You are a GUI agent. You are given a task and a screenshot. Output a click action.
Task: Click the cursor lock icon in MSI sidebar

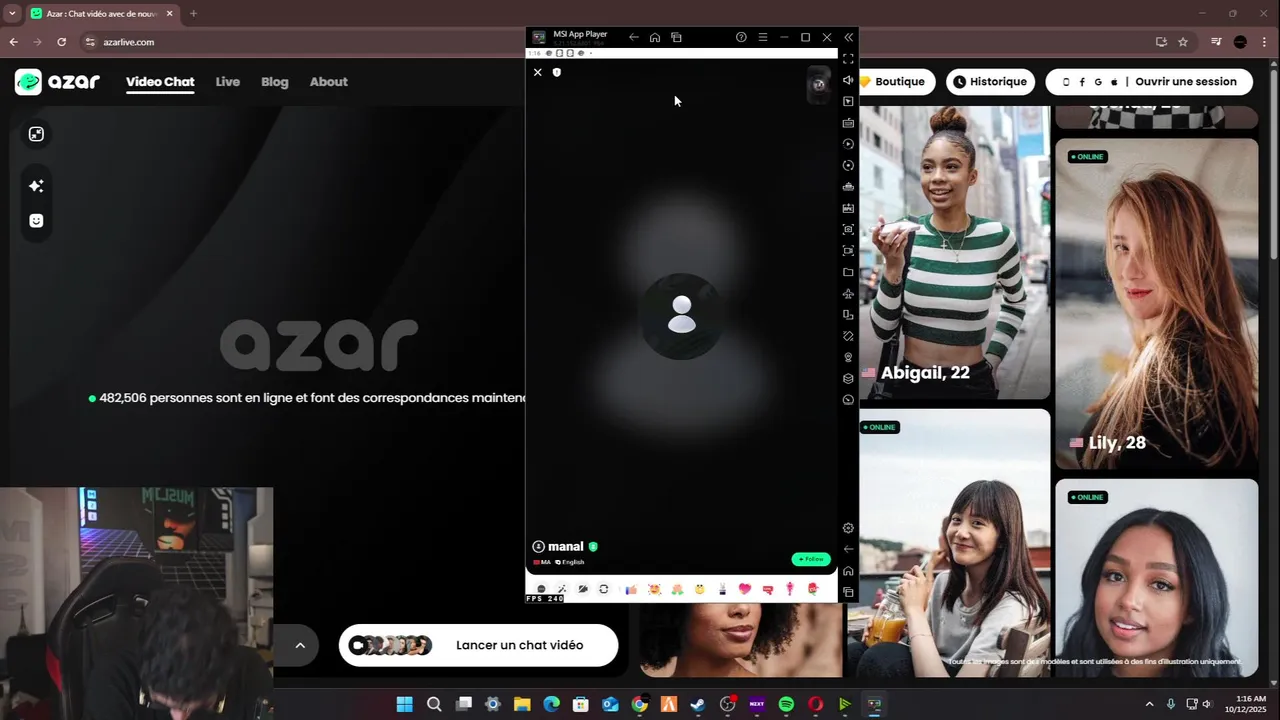tap(849, 101)
